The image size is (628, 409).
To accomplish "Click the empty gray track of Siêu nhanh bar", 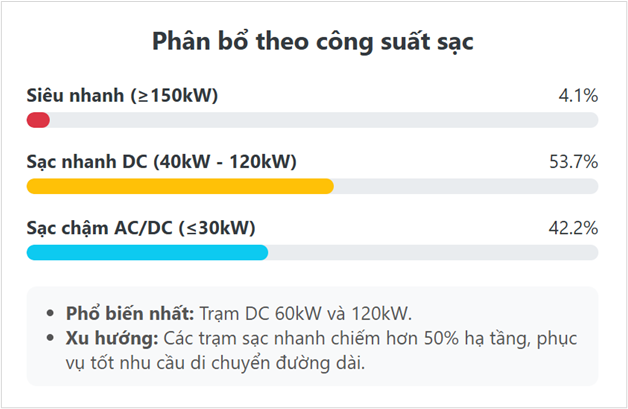I will pyautogui.click(x=322, y=120).
